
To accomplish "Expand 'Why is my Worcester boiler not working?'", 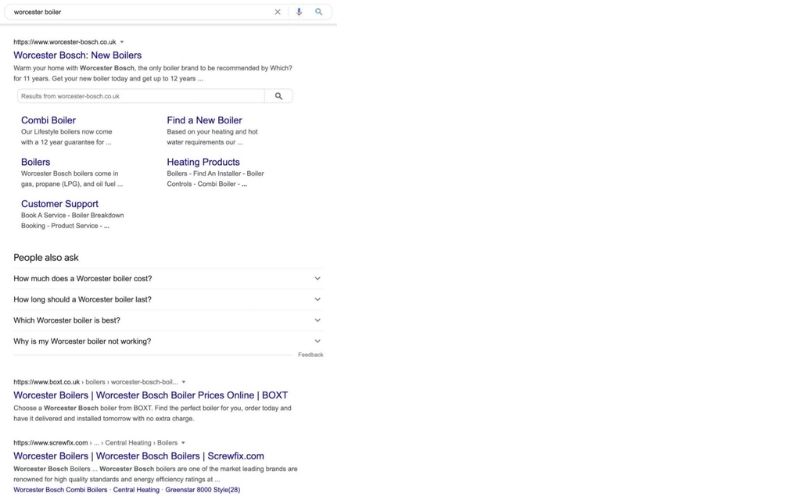I will coord(168,341).
